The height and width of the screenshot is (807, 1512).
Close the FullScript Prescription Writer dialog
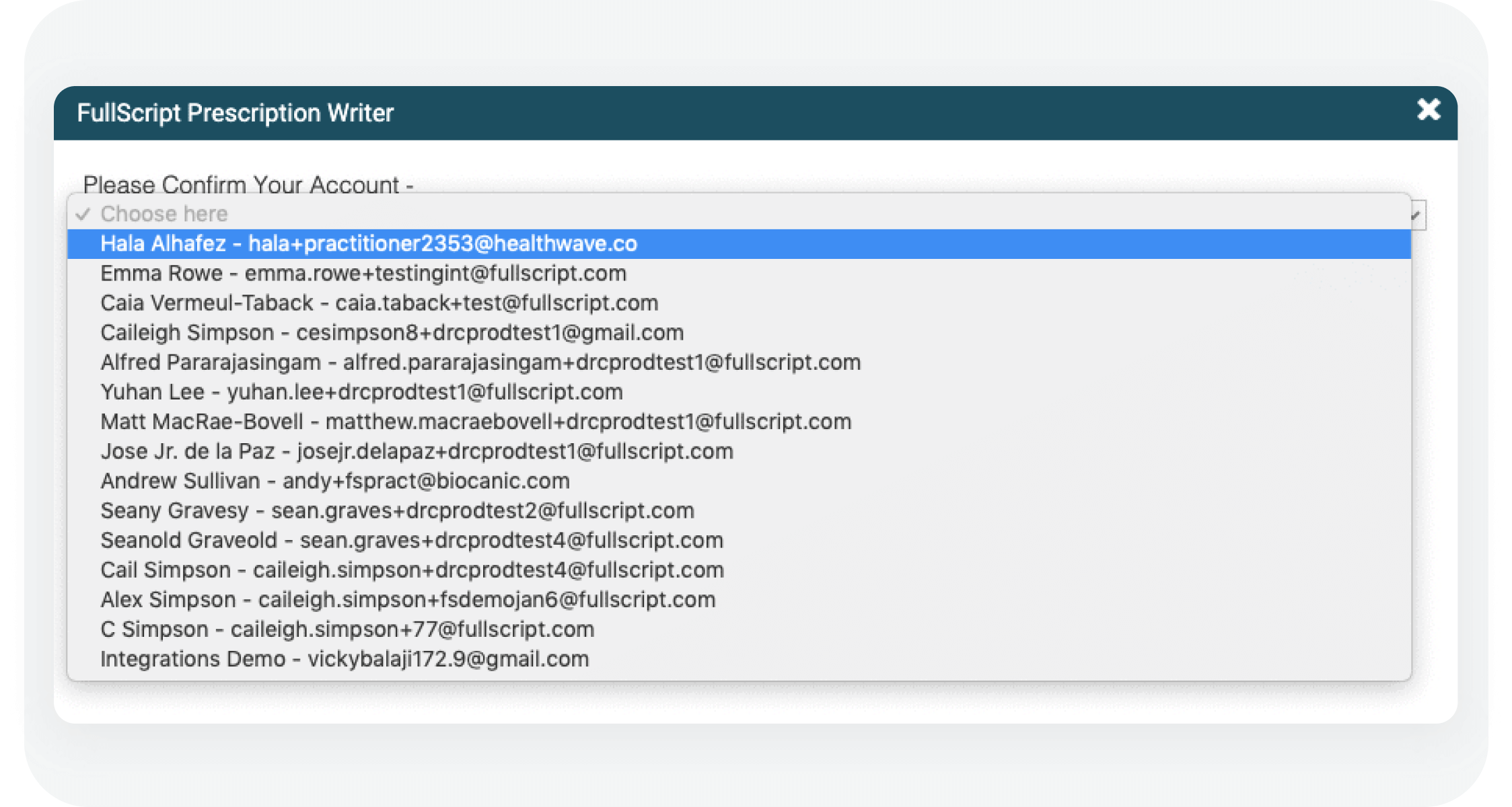1428,110
